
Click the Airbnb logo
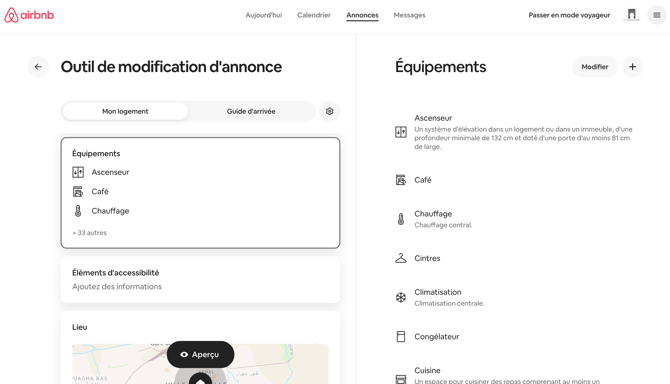point(29,15)
